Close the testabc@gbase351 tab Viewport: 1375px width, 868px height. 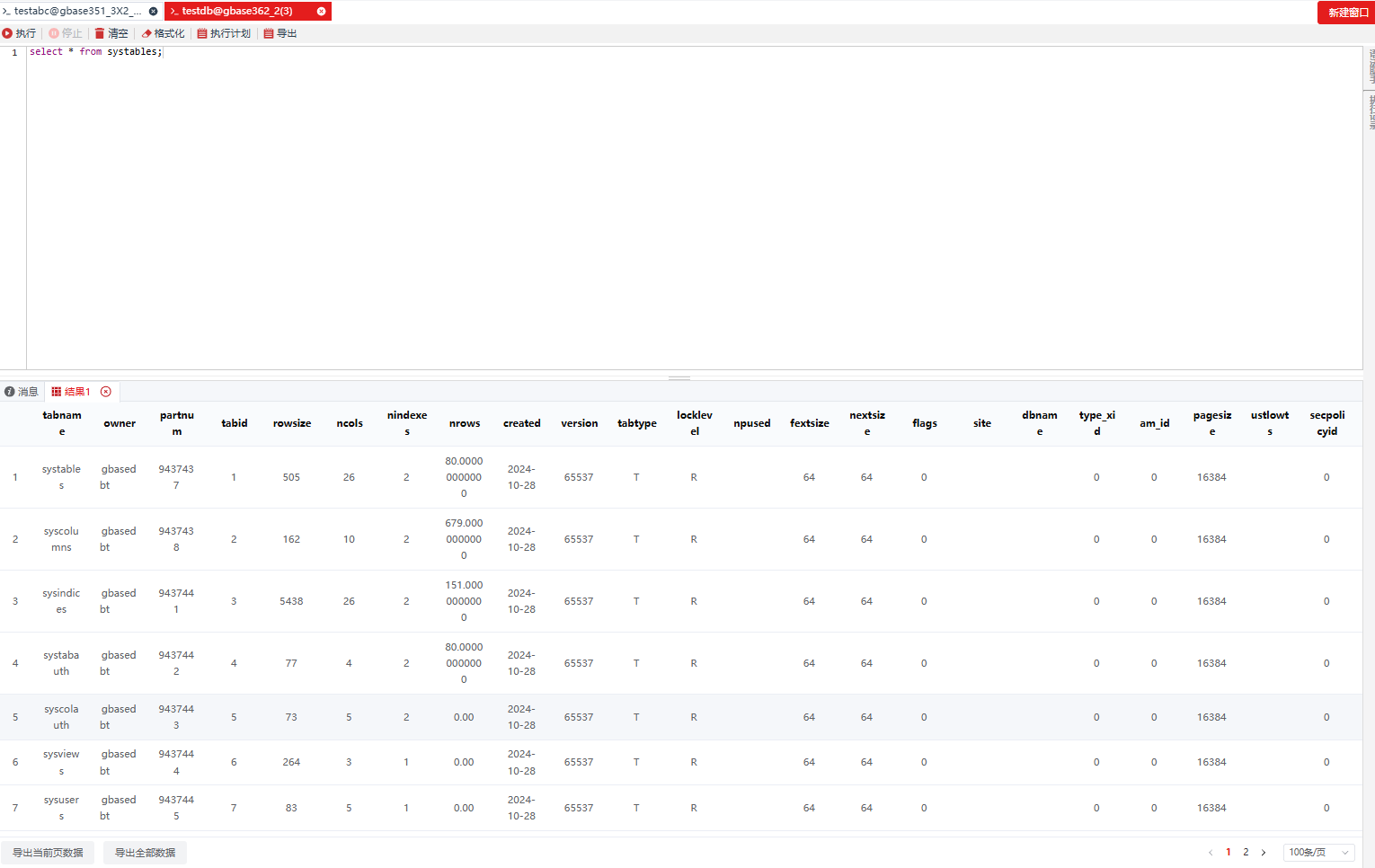pyautogui.click(x=153, y=12)
